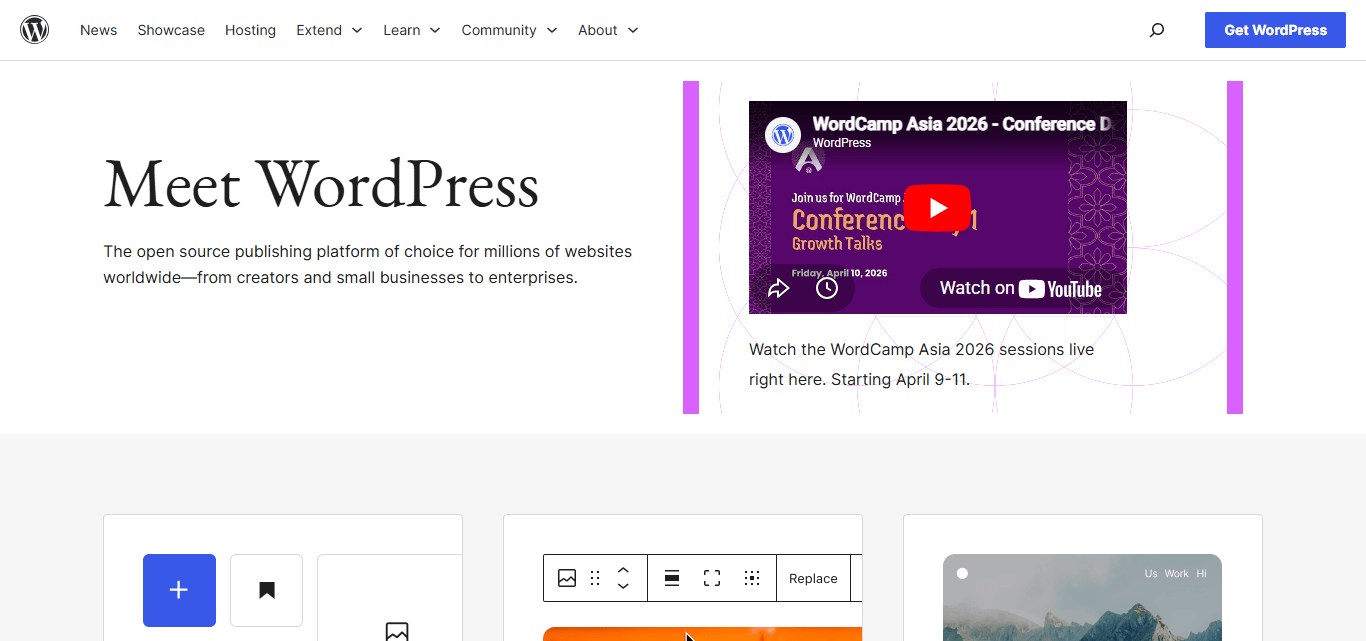Click the 'Friday, April 10, 2026' date on the video
The width and height of the screenshot is (1366, 641).
(x=839, y=273)
